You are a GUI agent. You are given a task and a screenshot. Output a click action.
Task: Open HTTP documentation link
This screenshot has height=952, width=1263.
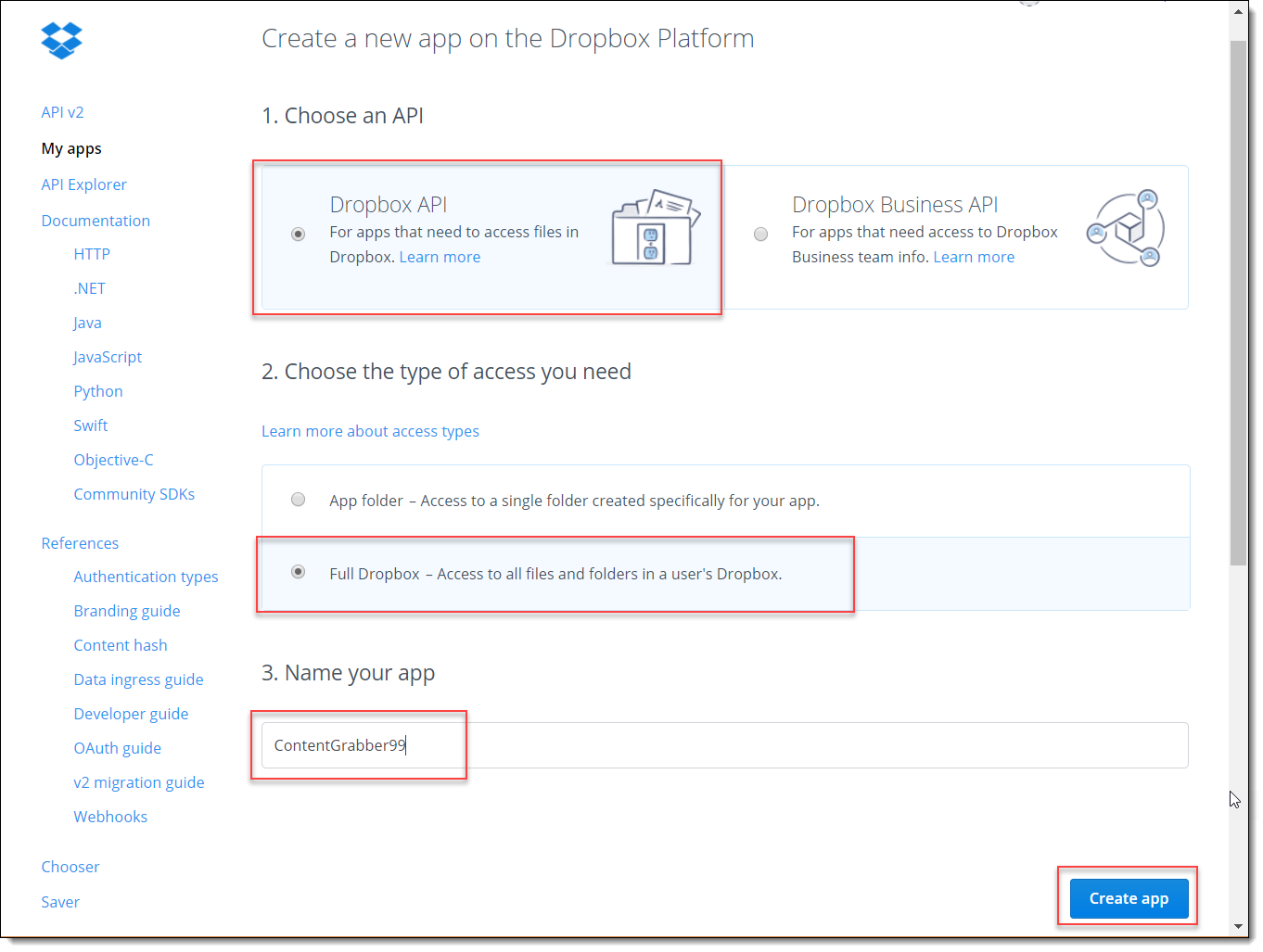coord(92,254)
